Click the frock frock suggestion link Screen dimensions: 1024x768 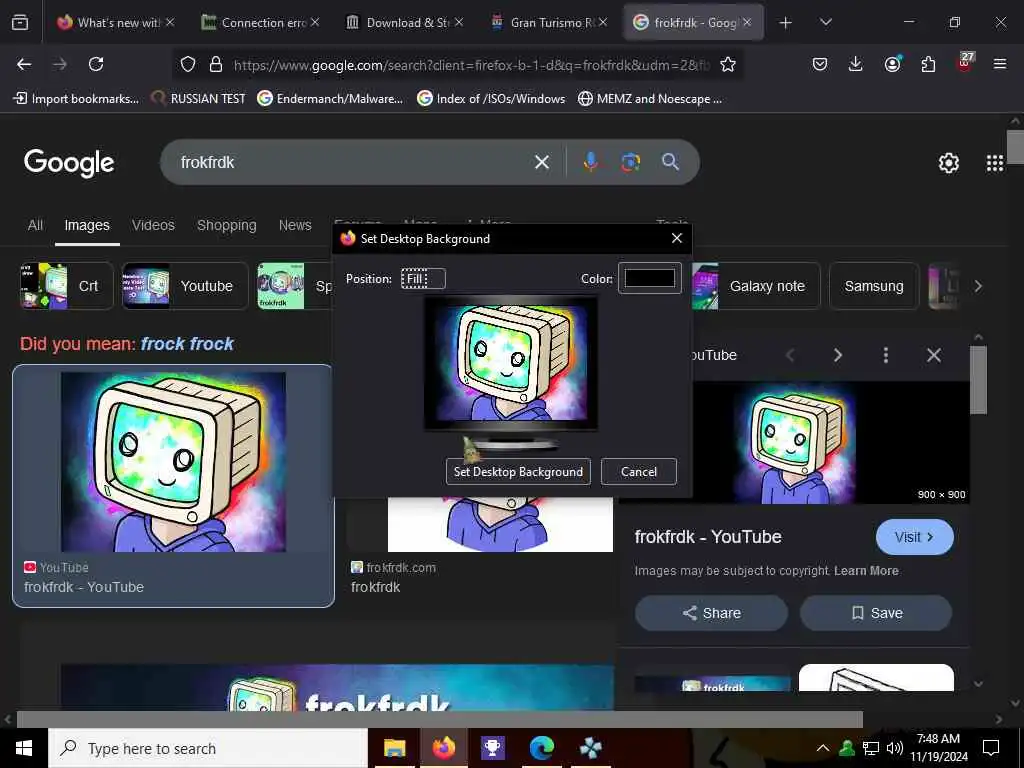coord(187,344)
